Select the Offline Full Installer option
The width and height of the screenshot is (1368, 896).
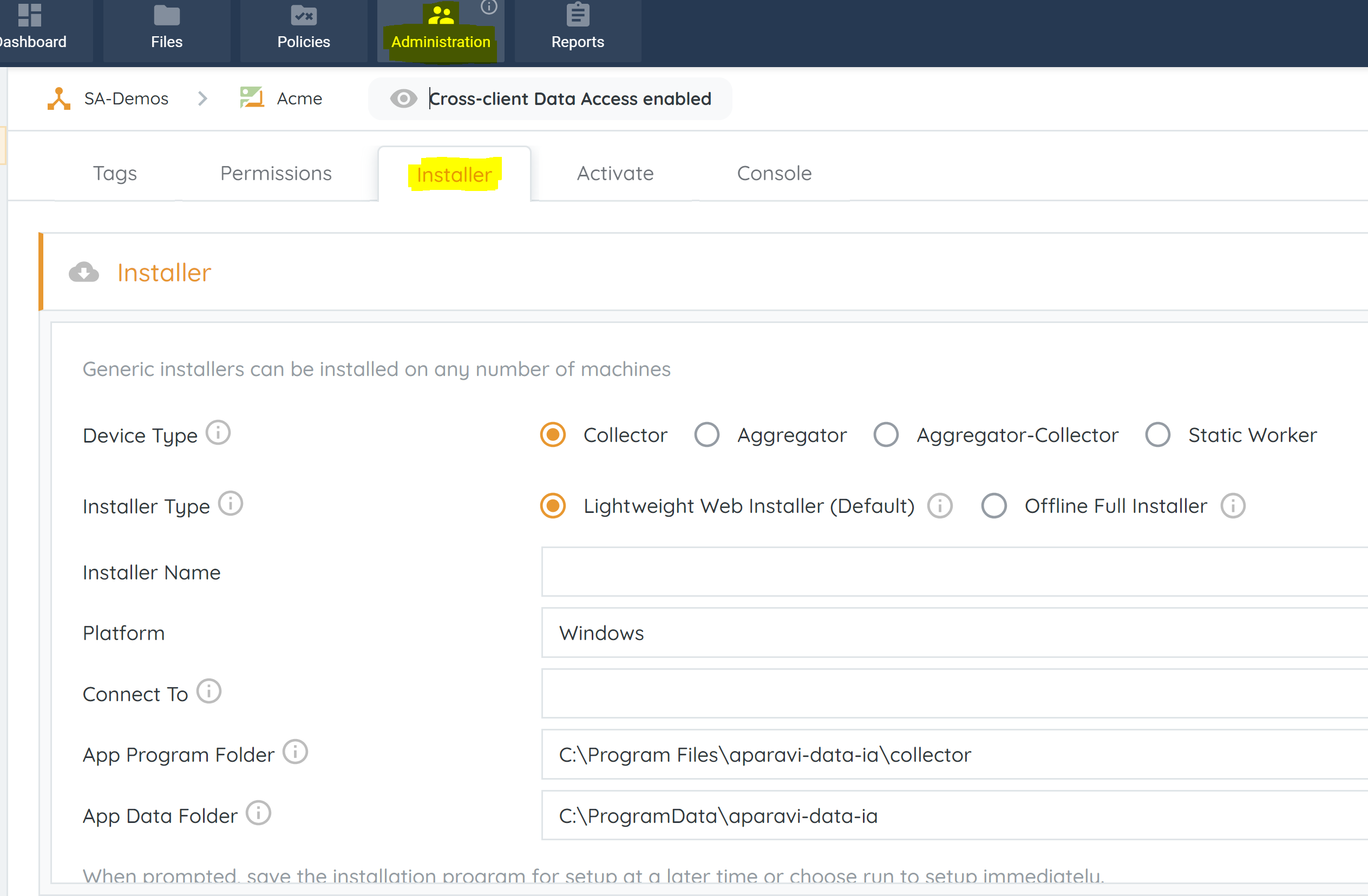click(994, 506)
